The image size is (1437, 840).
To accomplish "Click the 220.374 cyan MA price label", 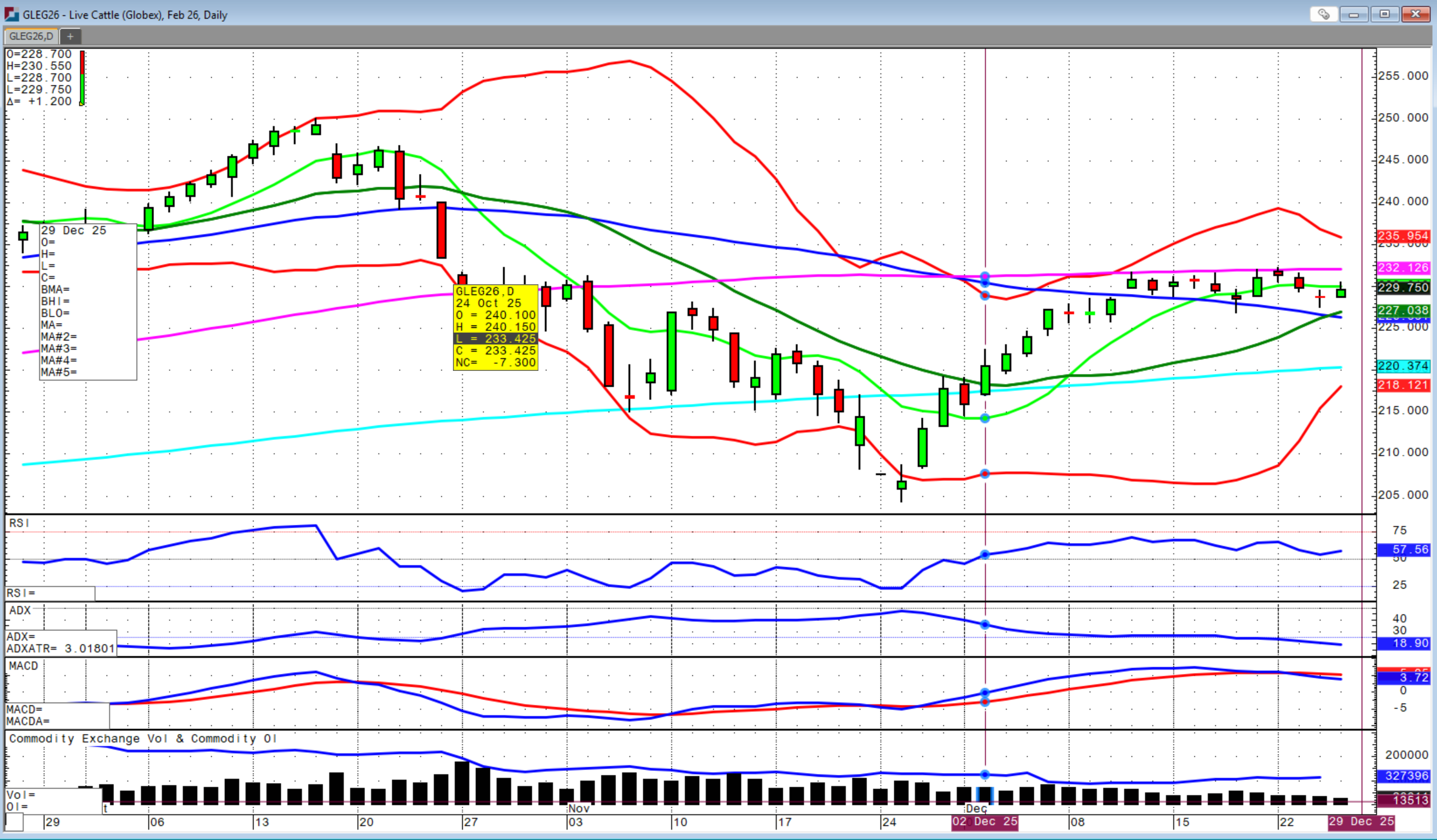I will [x=1402, y=365].
